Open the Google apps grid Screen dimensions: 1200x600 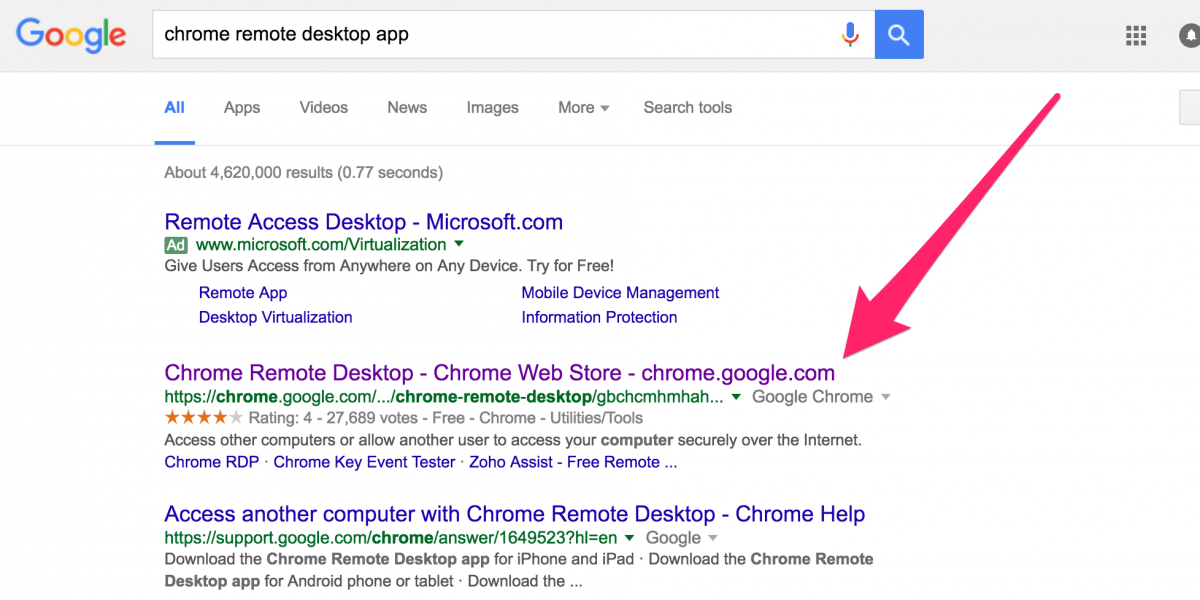(1136, 36)
